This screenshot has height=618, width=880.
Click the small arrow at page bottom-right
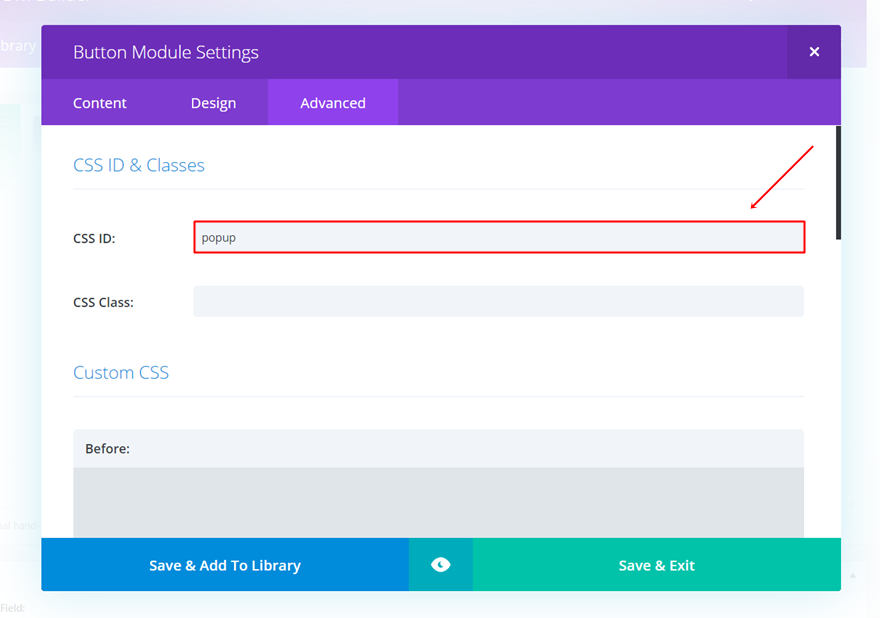853,576
